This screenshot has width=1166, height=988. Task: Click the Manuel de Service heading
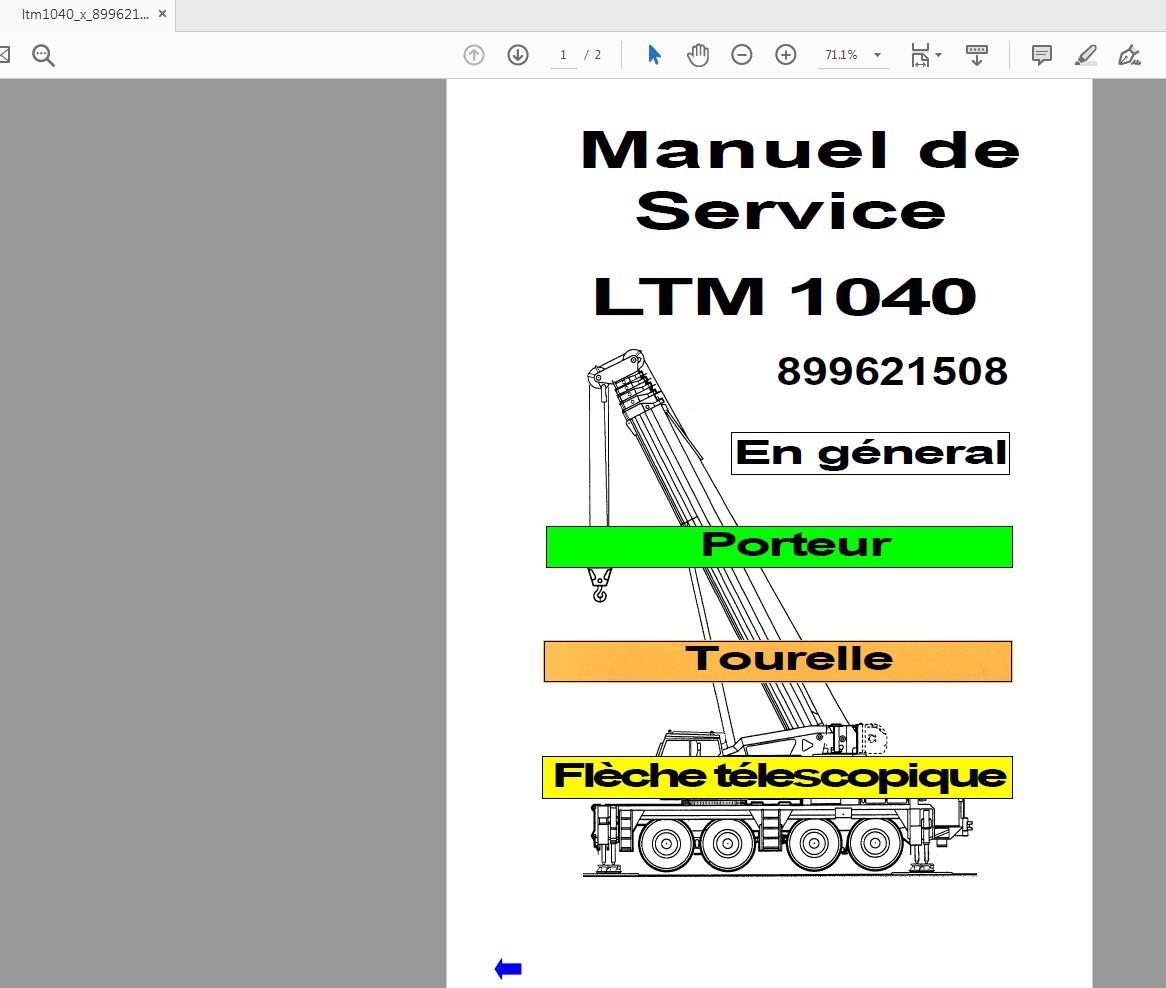(x=799, y=181)
